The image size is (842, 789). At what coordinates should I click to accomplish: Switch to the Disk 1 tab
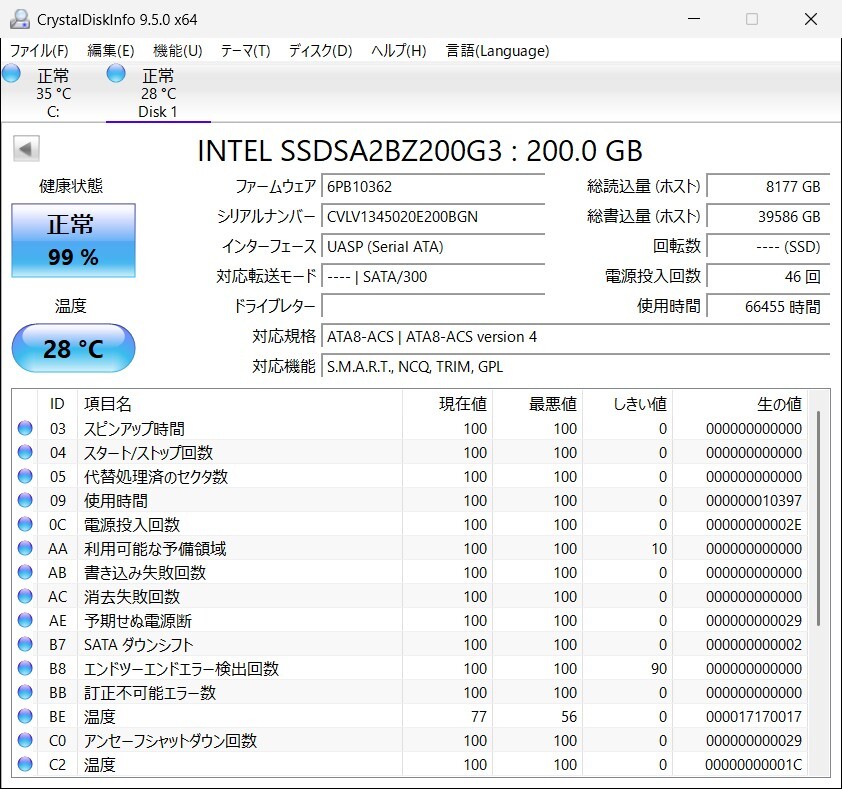[157, 93]
